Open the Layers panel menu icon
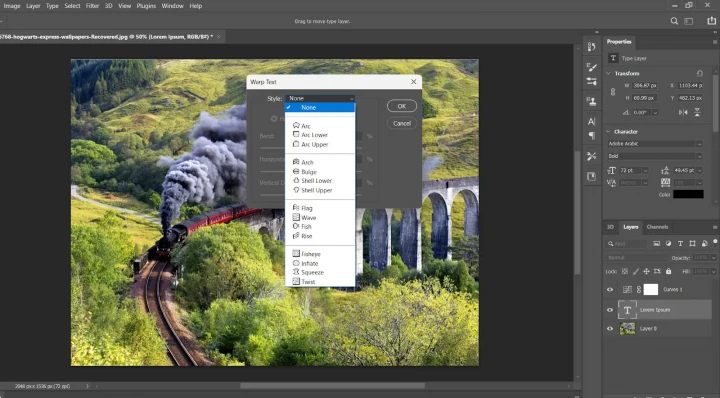Screen dimensions: 720x398 (714, 227)
